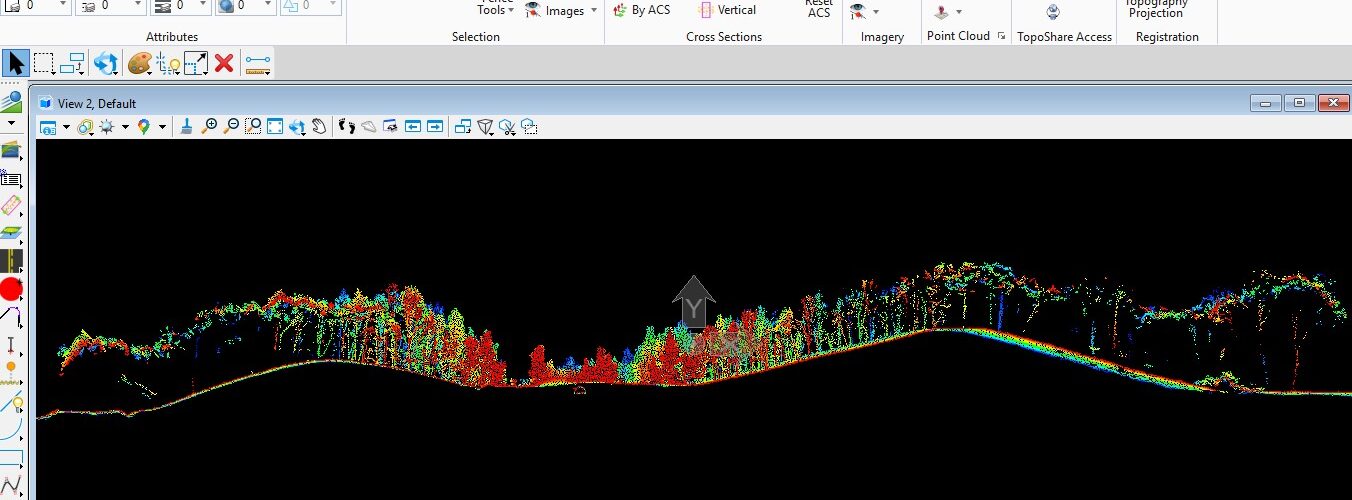Expand the Images dropdown in Selection
The height and width of the screenshot is (500, 1352).
(x=594, y=11)
